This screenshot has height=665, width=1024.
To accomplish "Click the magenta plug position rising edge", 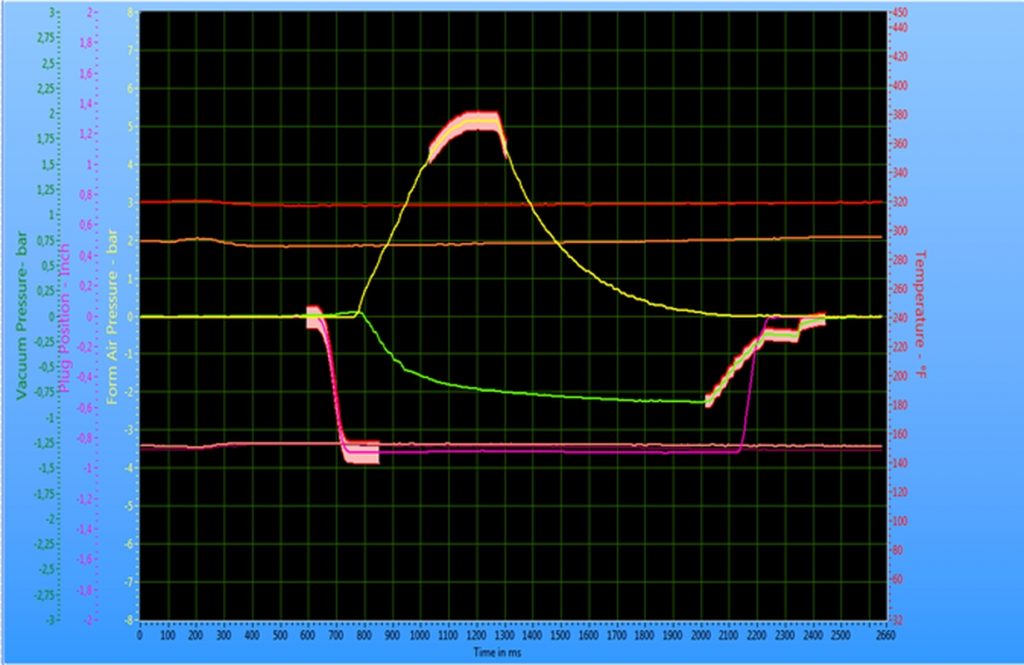I will [750, 390].
